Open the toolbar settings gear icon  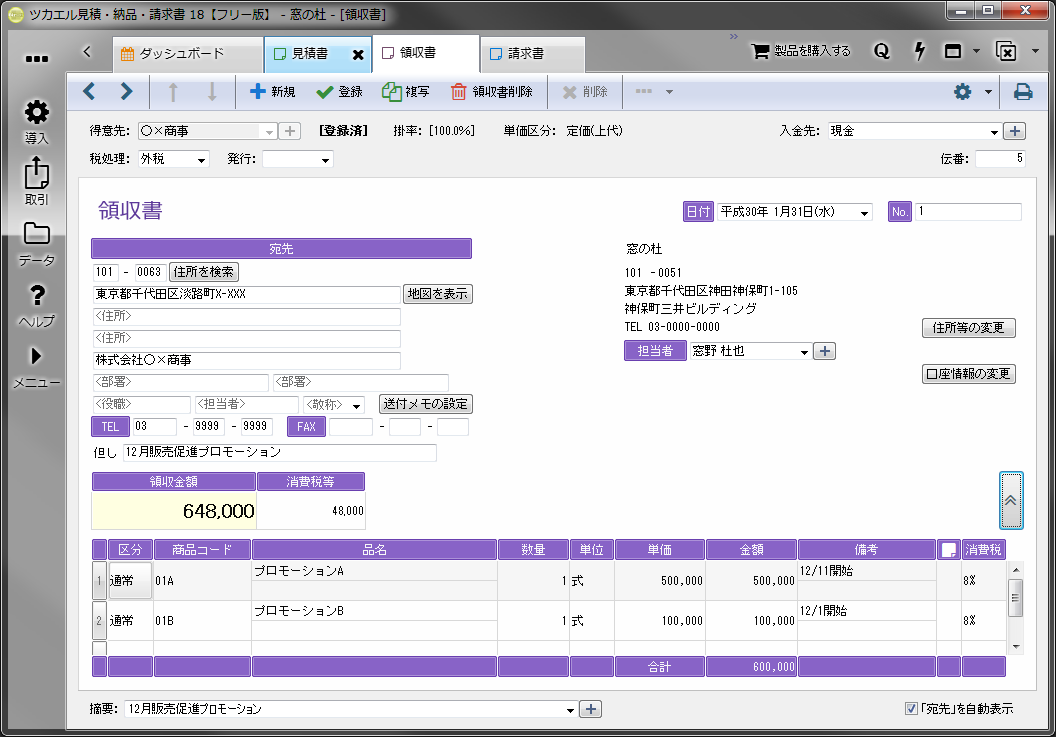pyautogui.click(x=961, y=91)
